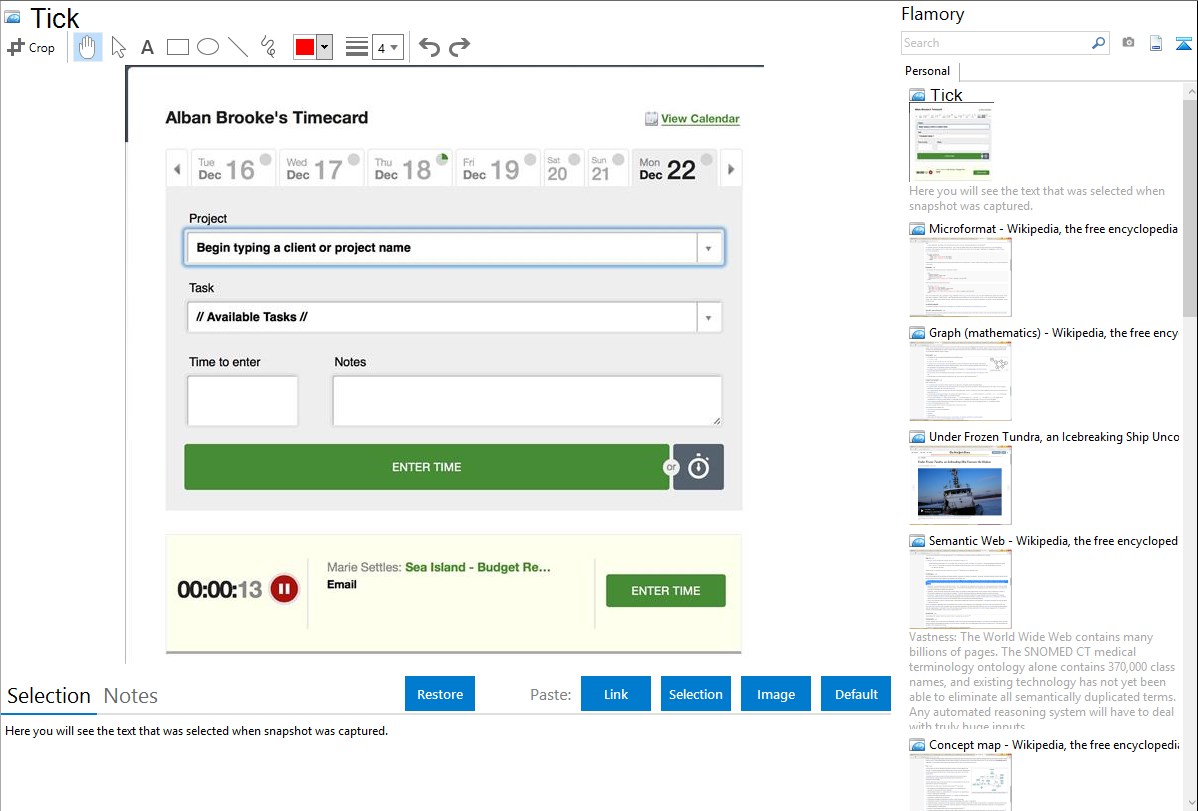
Task: Redo the last annotation
Action: pyautogui.click(x=459, y=47)
